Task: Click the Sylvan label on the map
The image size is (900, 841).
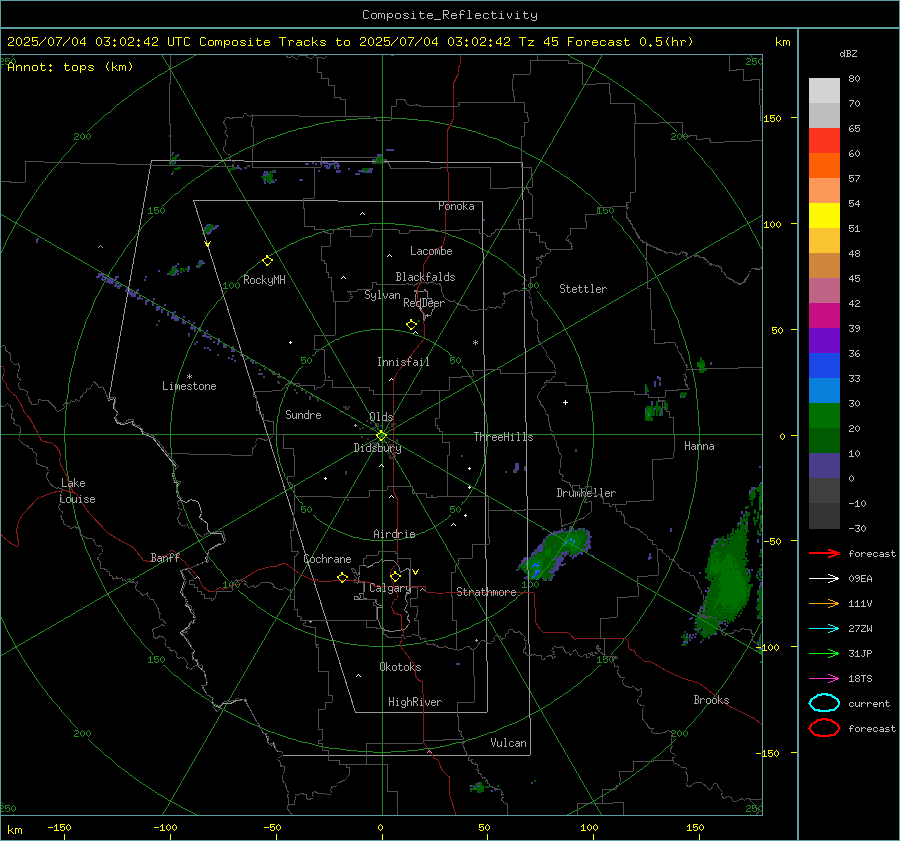Action: pos(382,295)
